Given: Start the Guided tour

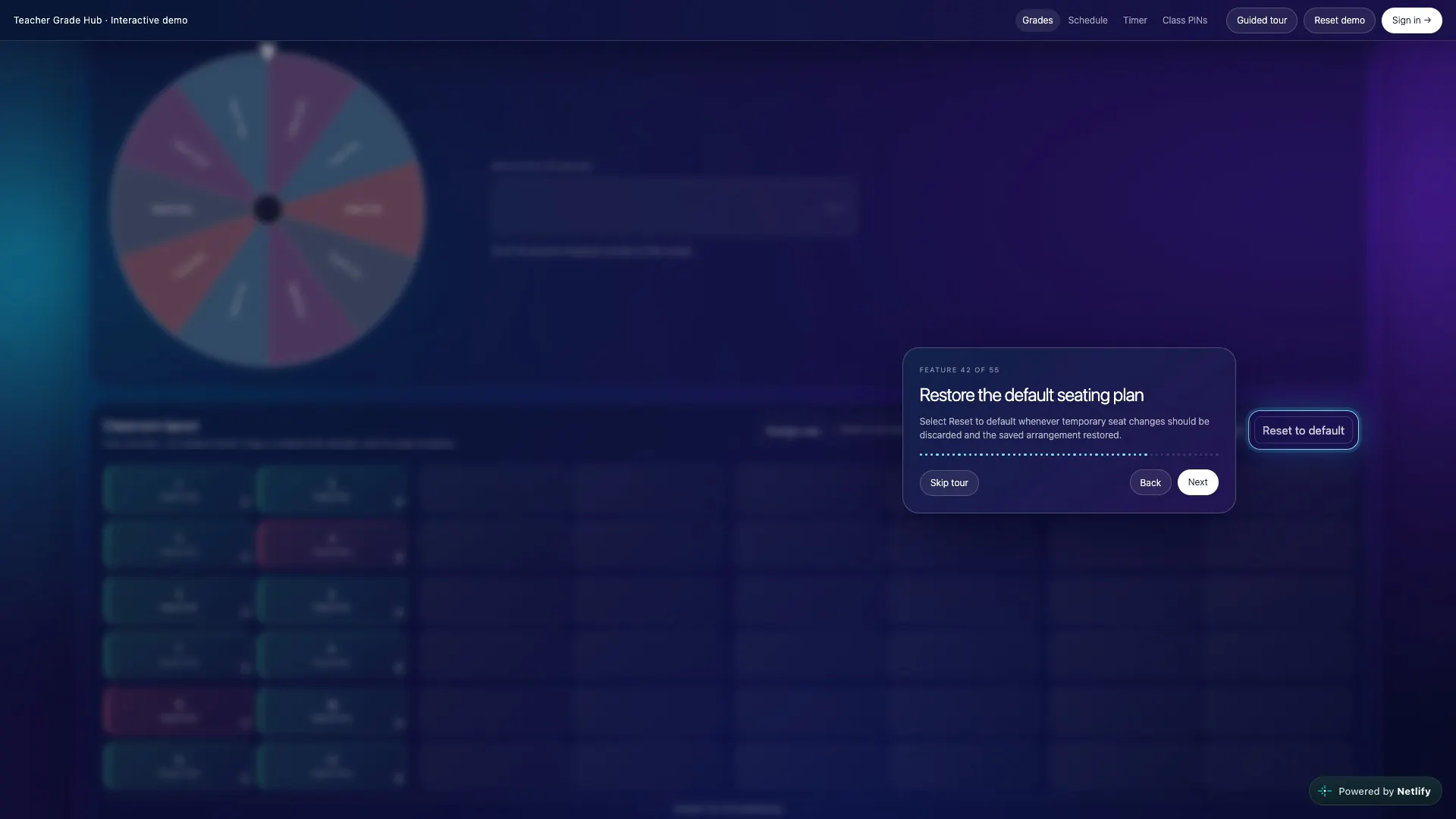Looking at the screenshot, I should (1261, 20).
